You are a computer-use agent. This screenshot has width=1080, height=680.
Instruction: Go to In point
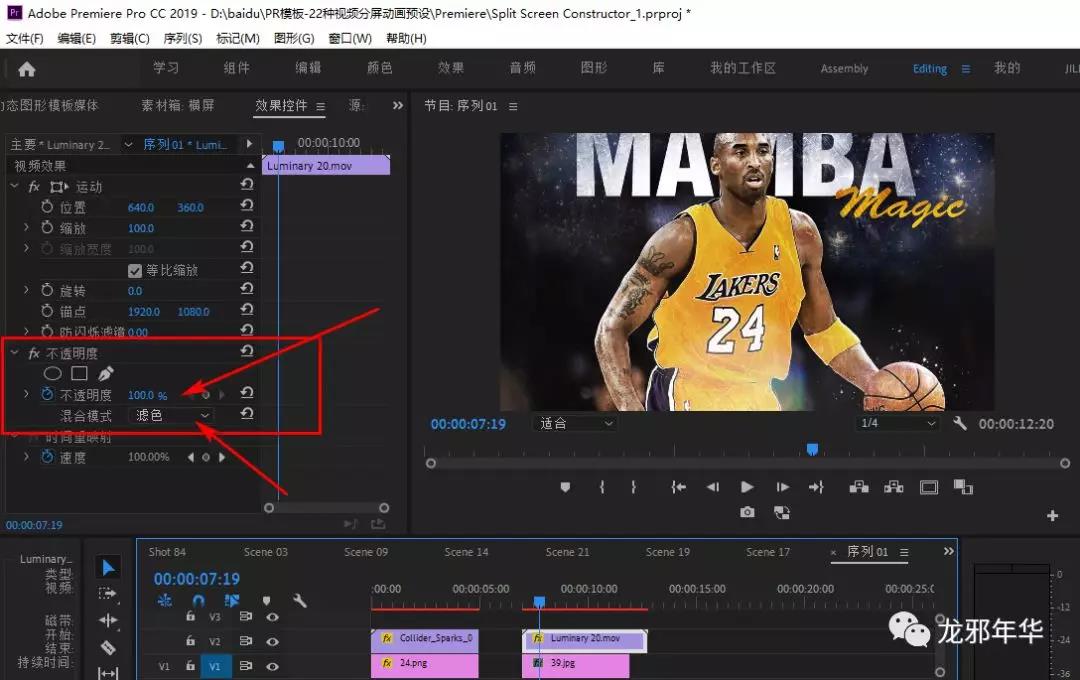pyautogui.click(x=678, y=487)
